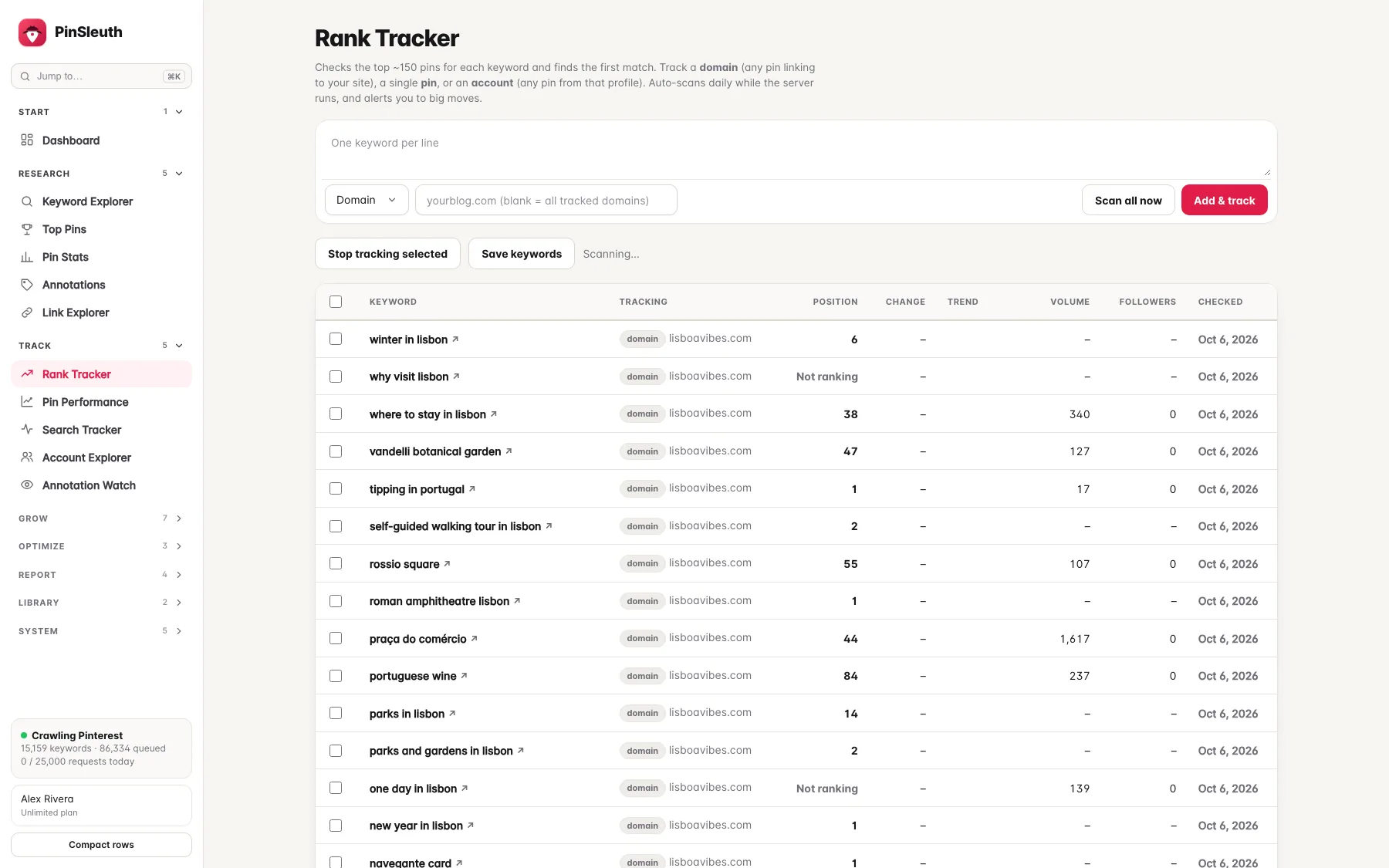
Task: Collapse the RESEARCH sidebar section
Action: pos(101,174)
